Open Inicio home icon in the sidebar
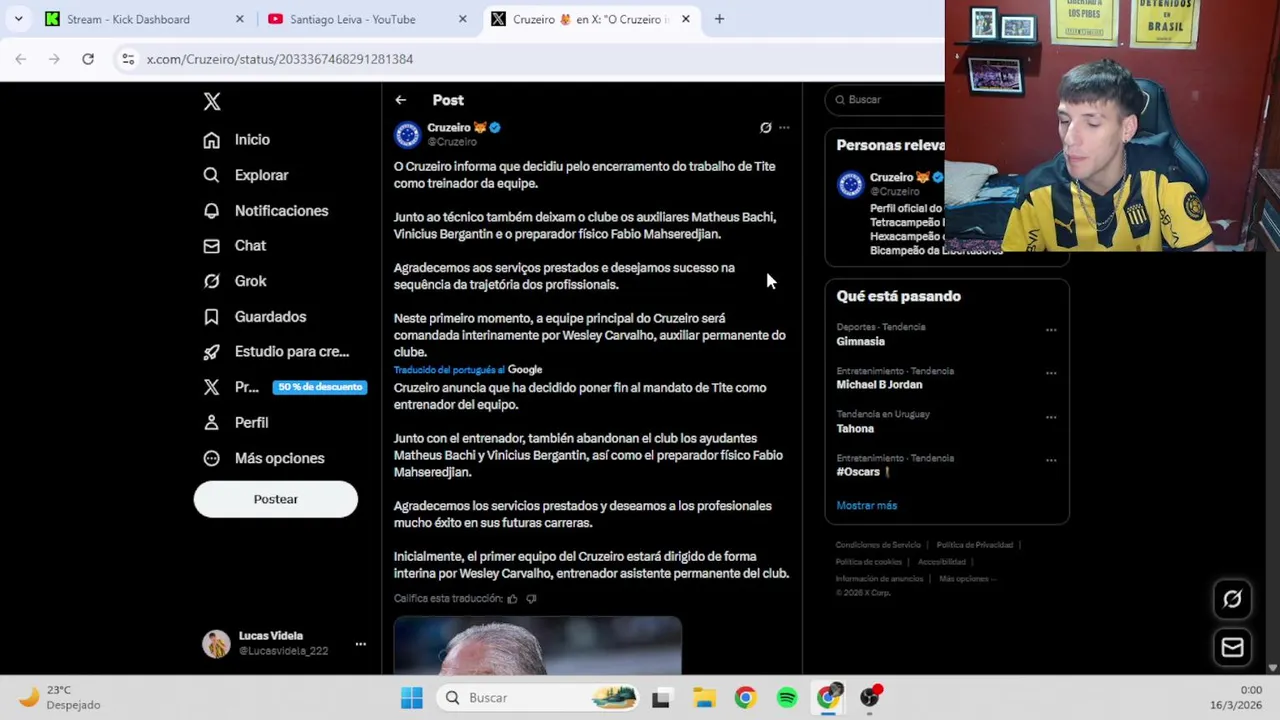This screenshot has width=1280, height=720. [x=211, y=140]
